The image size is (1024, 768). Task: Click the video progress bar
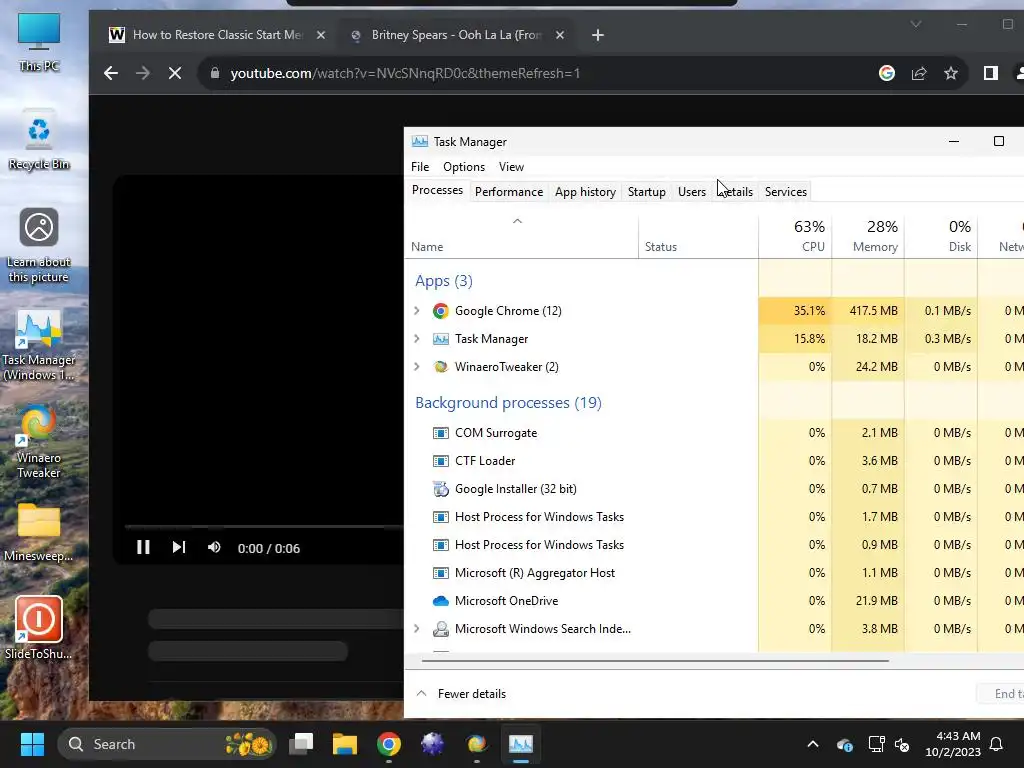coord(264,526)
